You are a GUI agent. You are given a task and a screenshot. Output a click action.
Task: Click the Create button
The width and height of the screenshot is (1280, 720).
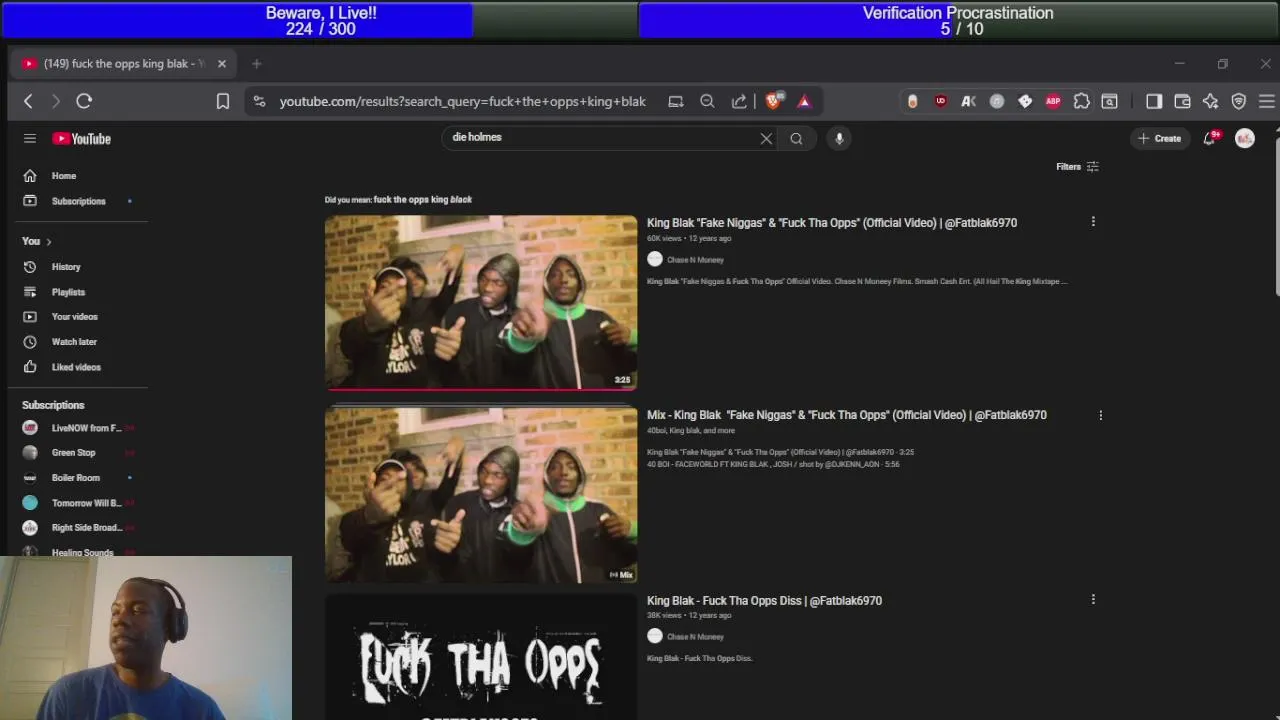pyautogui.click(x=1160, y=139)
